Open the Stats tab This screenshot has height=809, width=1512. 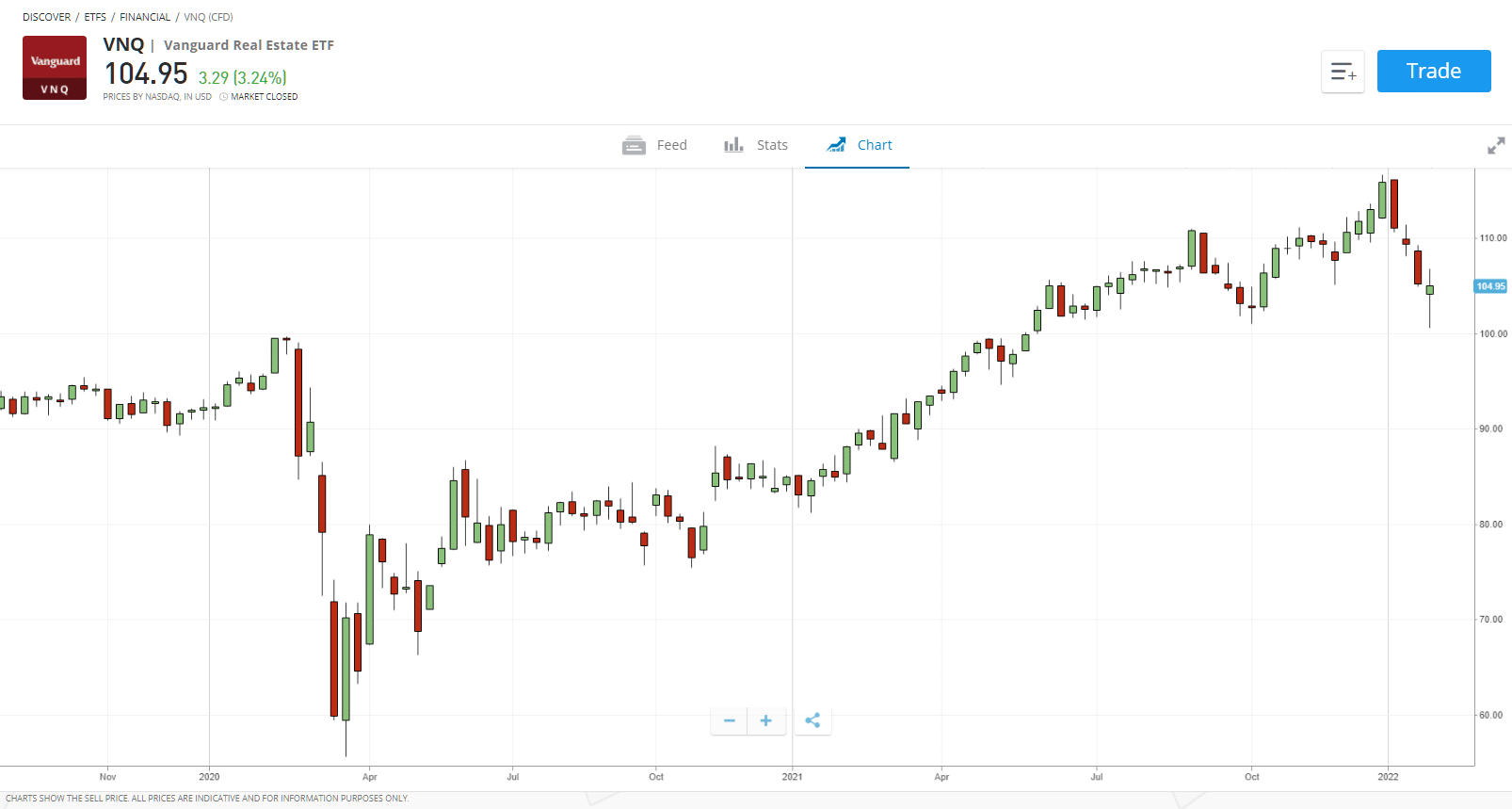tap(772, 145)
